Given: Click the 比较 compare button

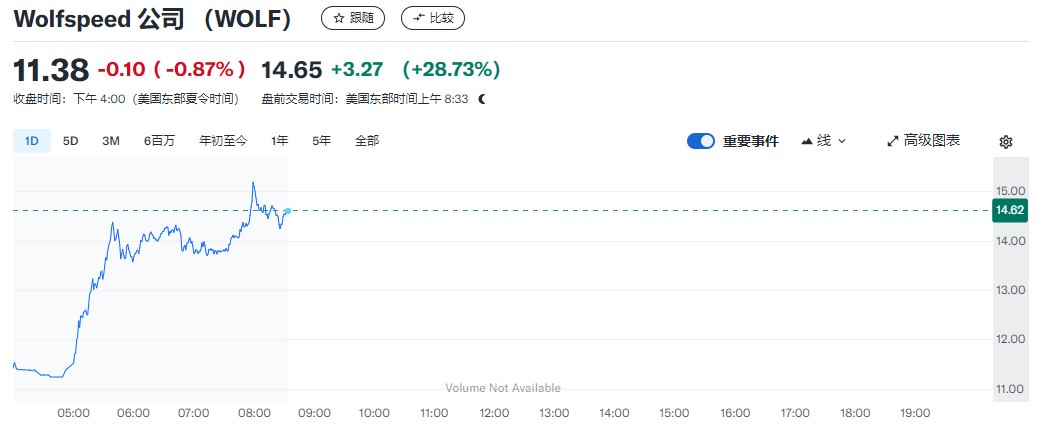Looking at the screenshot, I should pyautogui.click(x=432, y=18).
